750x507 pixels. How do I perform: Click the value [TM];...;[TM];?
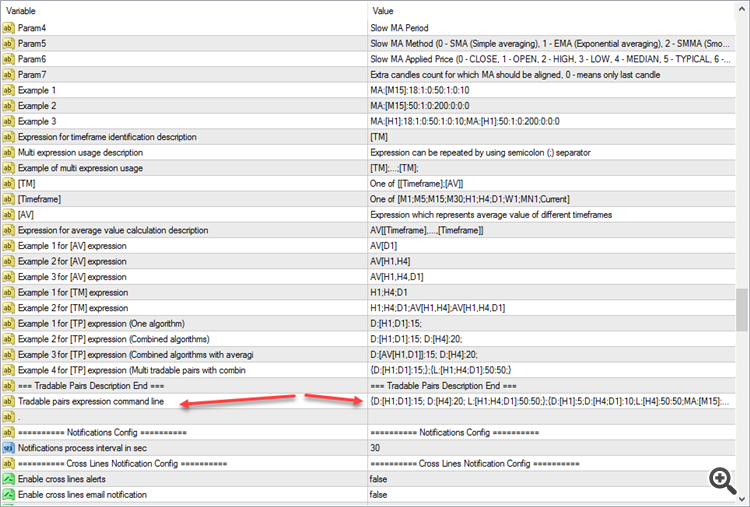click(x=394, y=168)
